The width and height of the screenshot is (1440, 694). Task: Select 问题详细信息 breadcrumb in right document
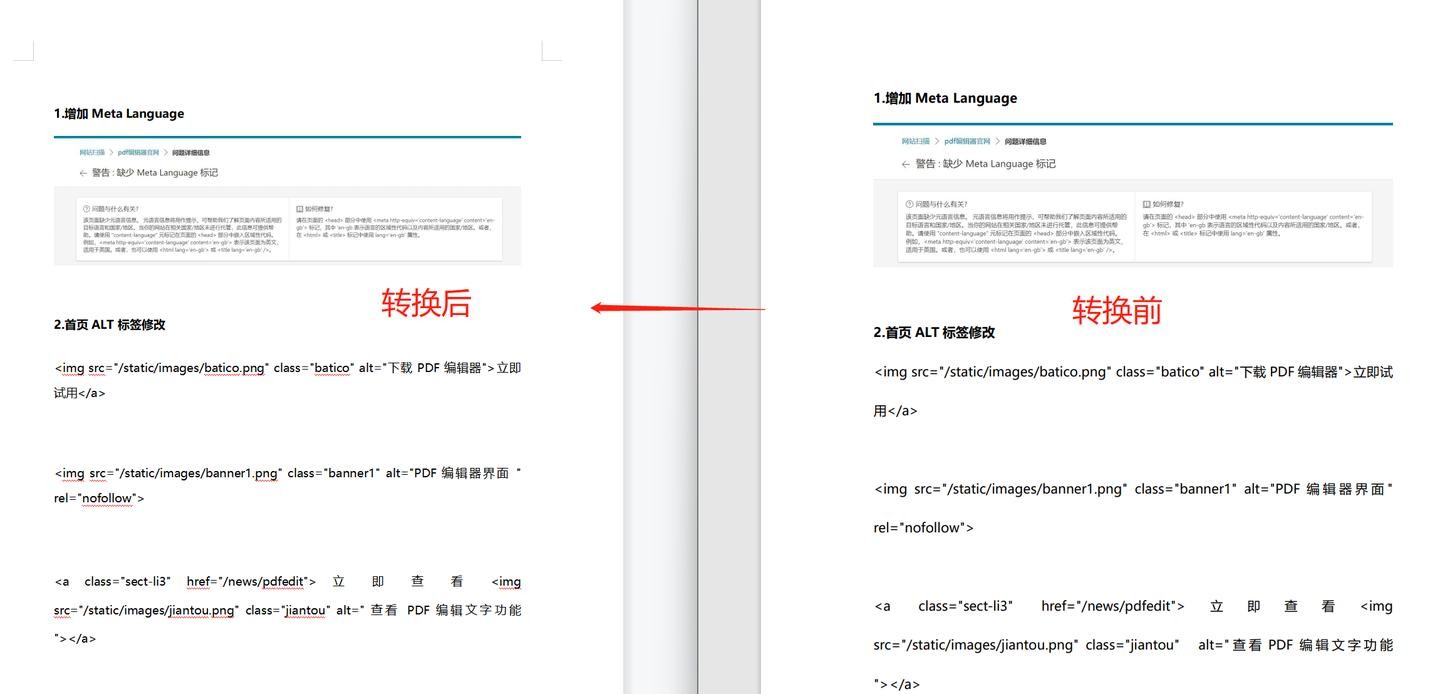[x=1025, y=142]
